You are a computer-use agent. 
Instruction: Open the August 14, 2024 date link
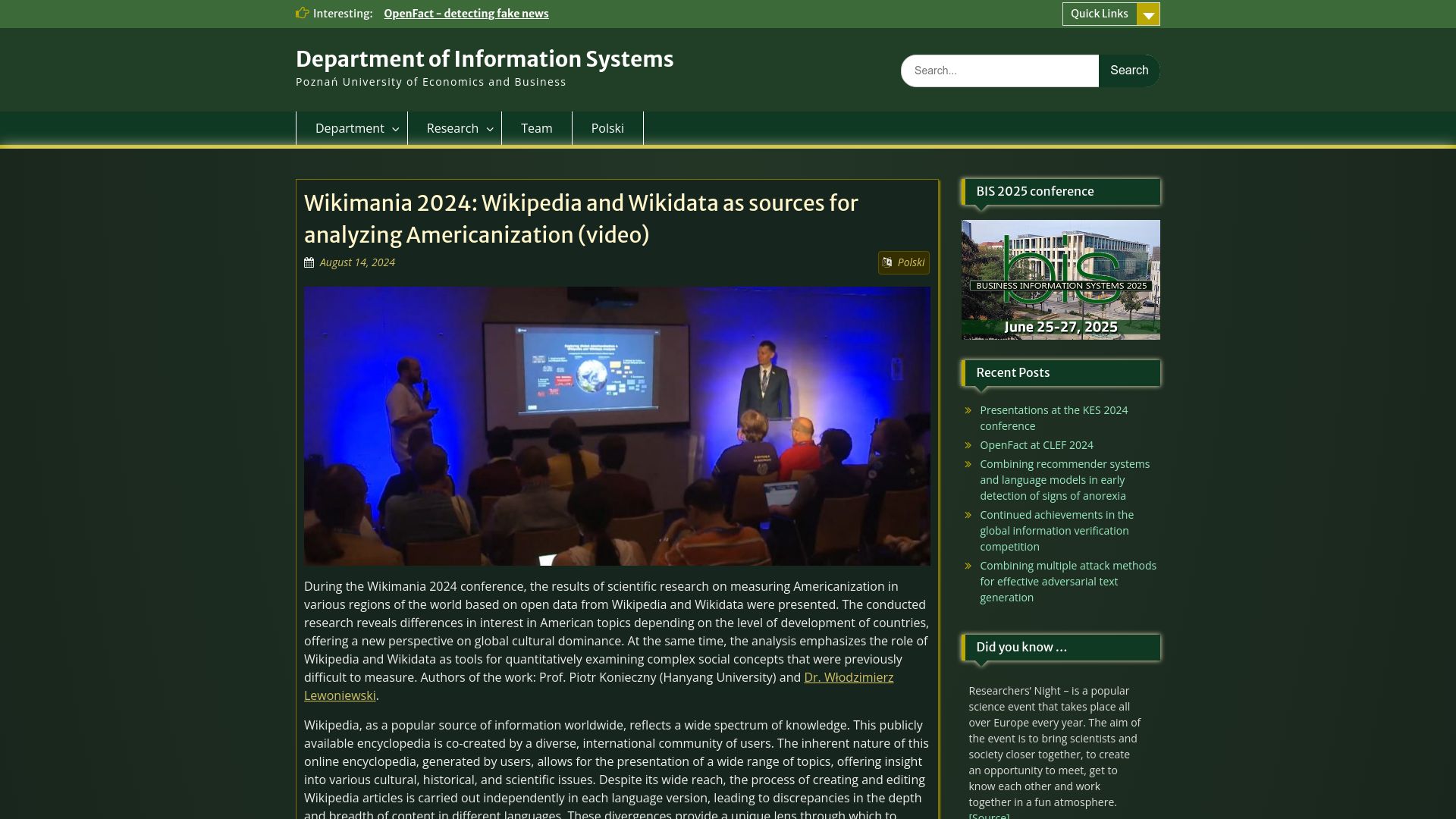[357, 262]
